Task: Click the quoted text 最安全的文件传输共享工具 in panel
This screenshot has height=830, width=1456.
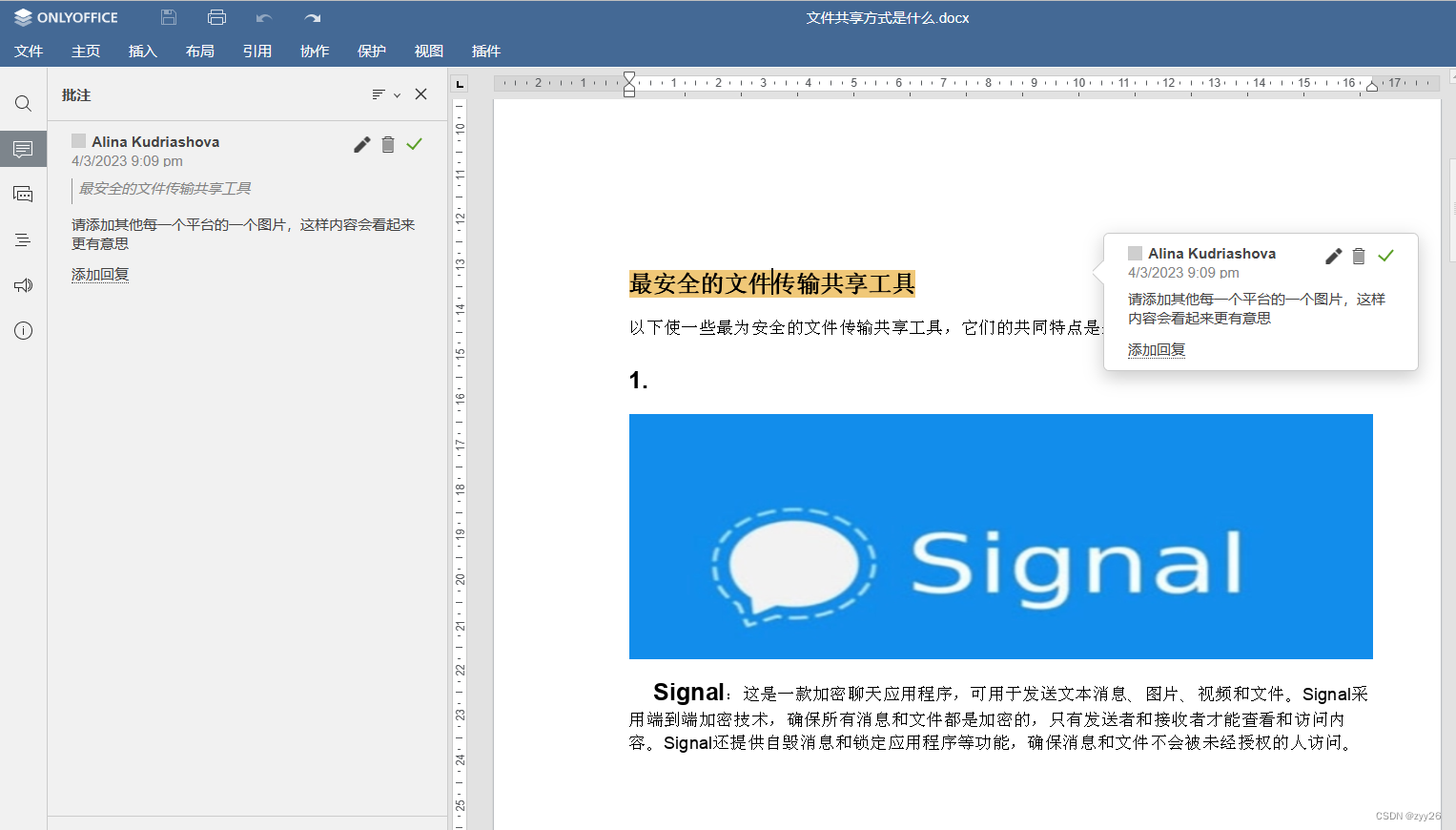Action: pos(165,189)
